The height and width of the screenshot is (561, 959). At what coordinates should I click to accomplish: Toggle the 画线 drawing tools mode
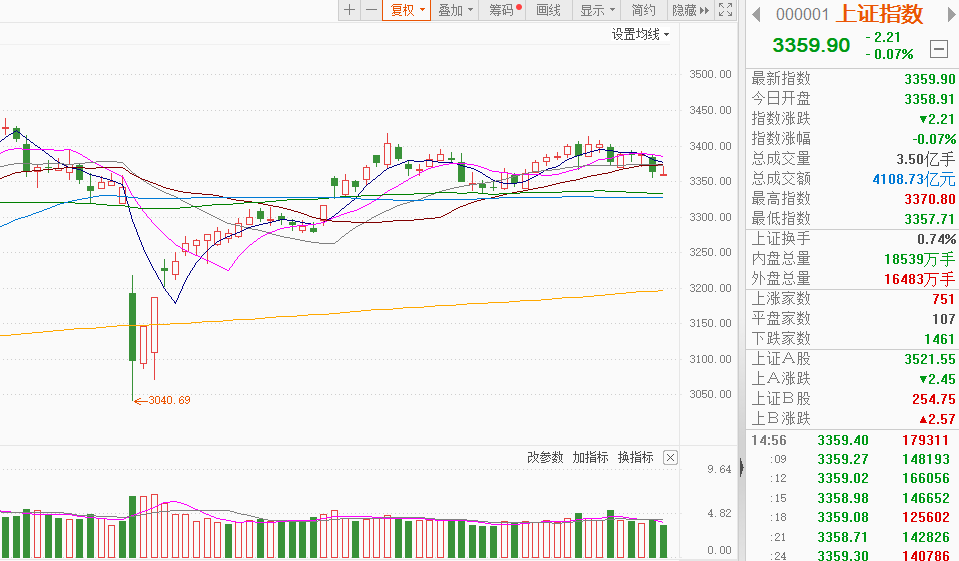click(549, 10)
